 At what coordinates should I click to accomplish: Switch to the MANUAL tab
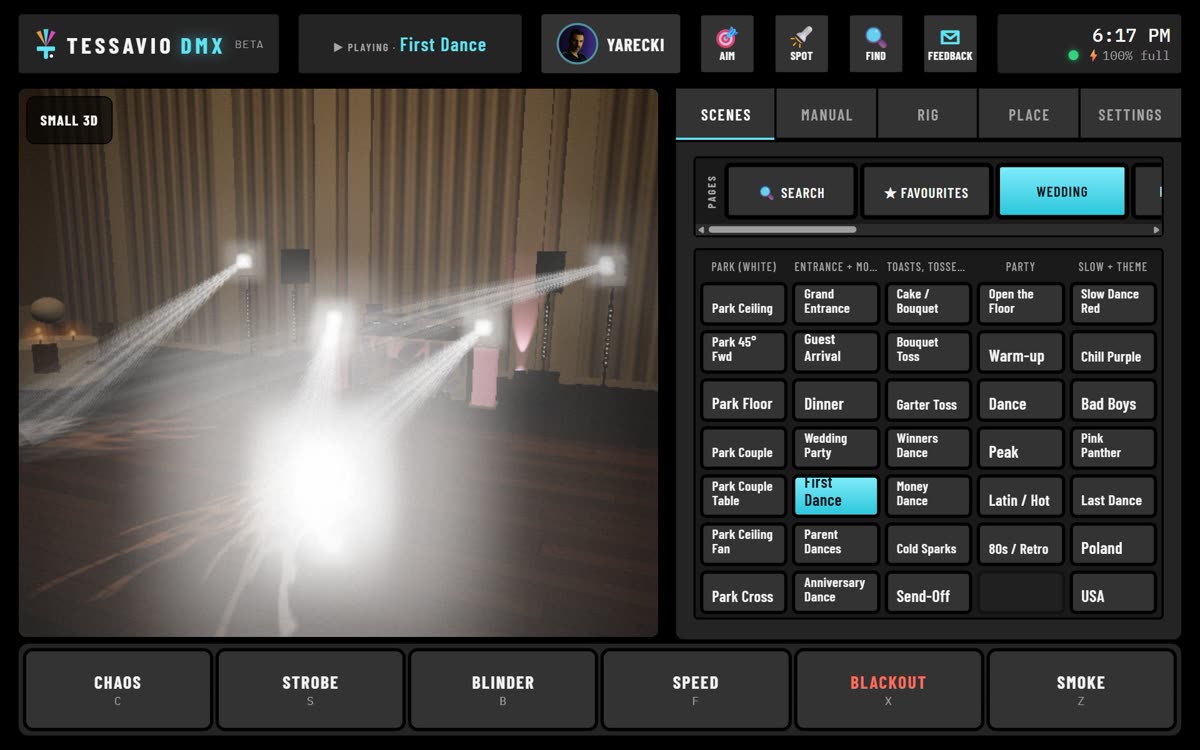827,114
